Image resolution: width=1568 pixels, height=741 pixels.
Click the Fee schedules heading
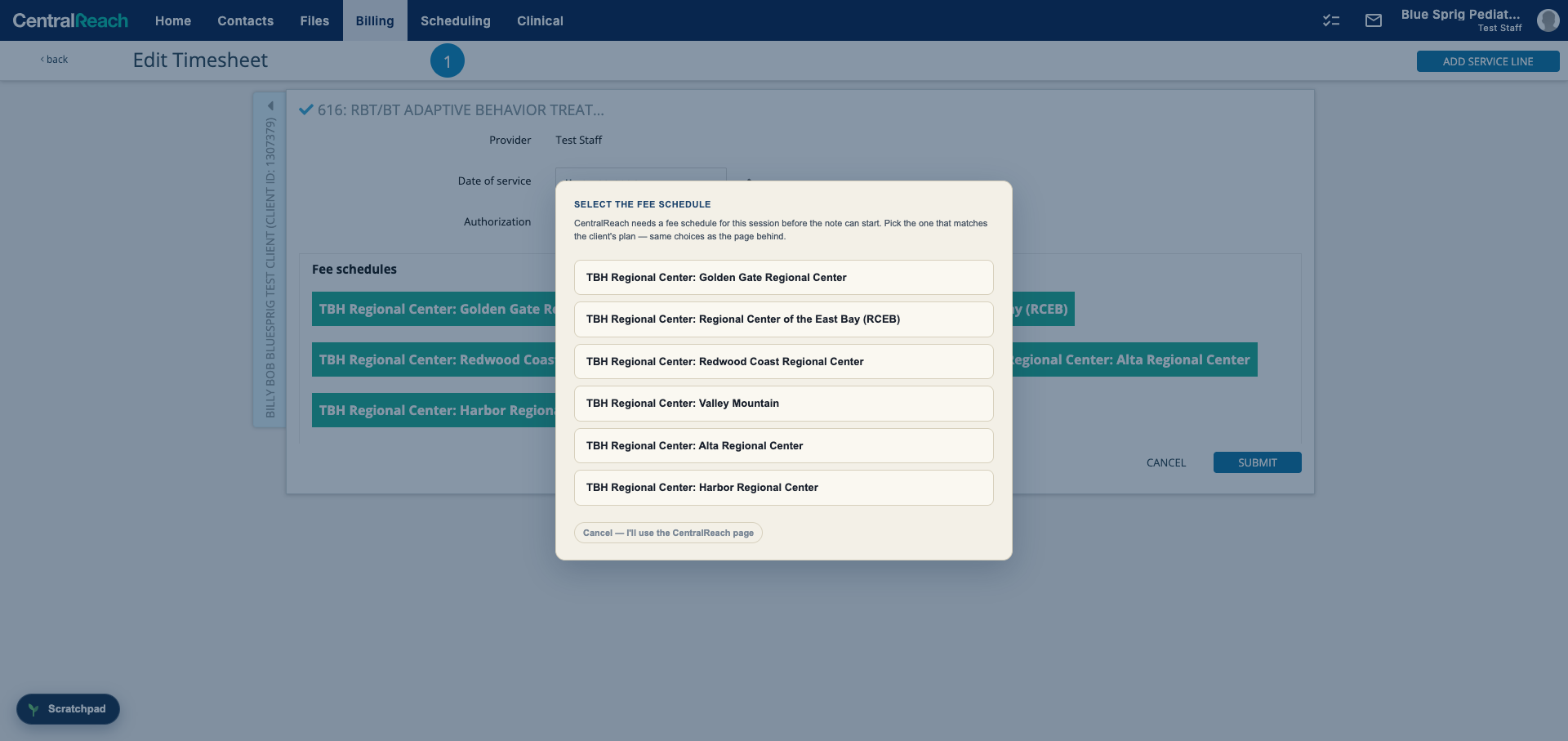(354, 269)
